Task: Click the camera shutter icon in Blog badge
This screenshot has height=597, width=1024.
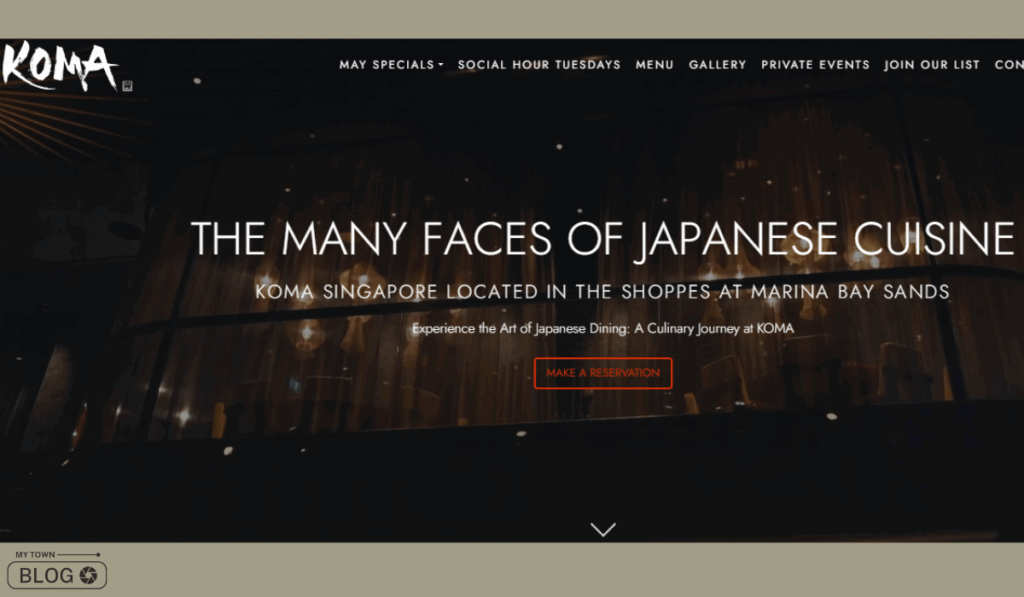Action: [x=88, y=575]
